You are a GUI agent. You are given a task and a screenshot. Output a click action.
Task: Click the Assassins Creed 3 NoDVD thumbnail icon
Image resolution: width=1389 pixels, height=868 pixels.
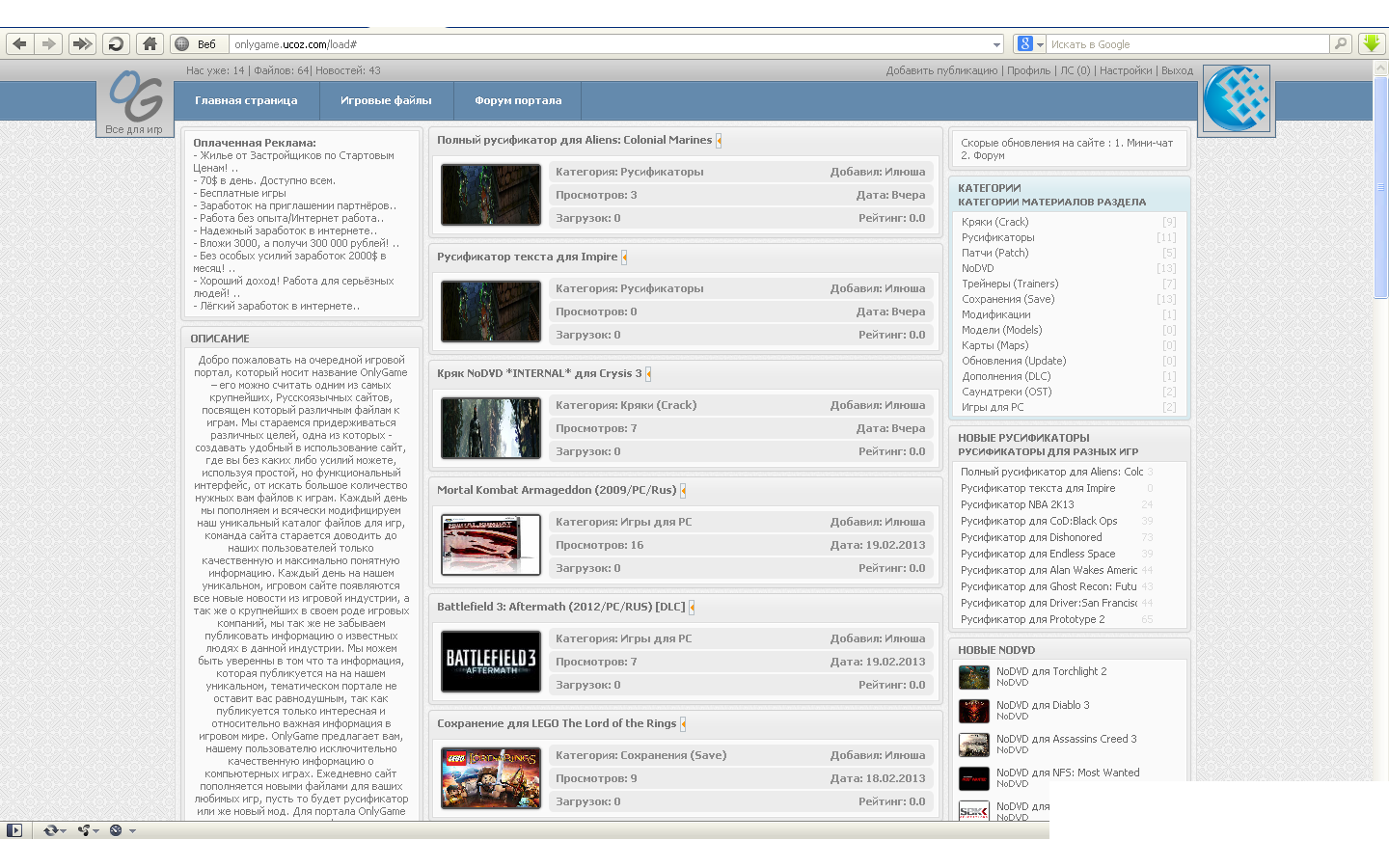(x=974, y=745)
